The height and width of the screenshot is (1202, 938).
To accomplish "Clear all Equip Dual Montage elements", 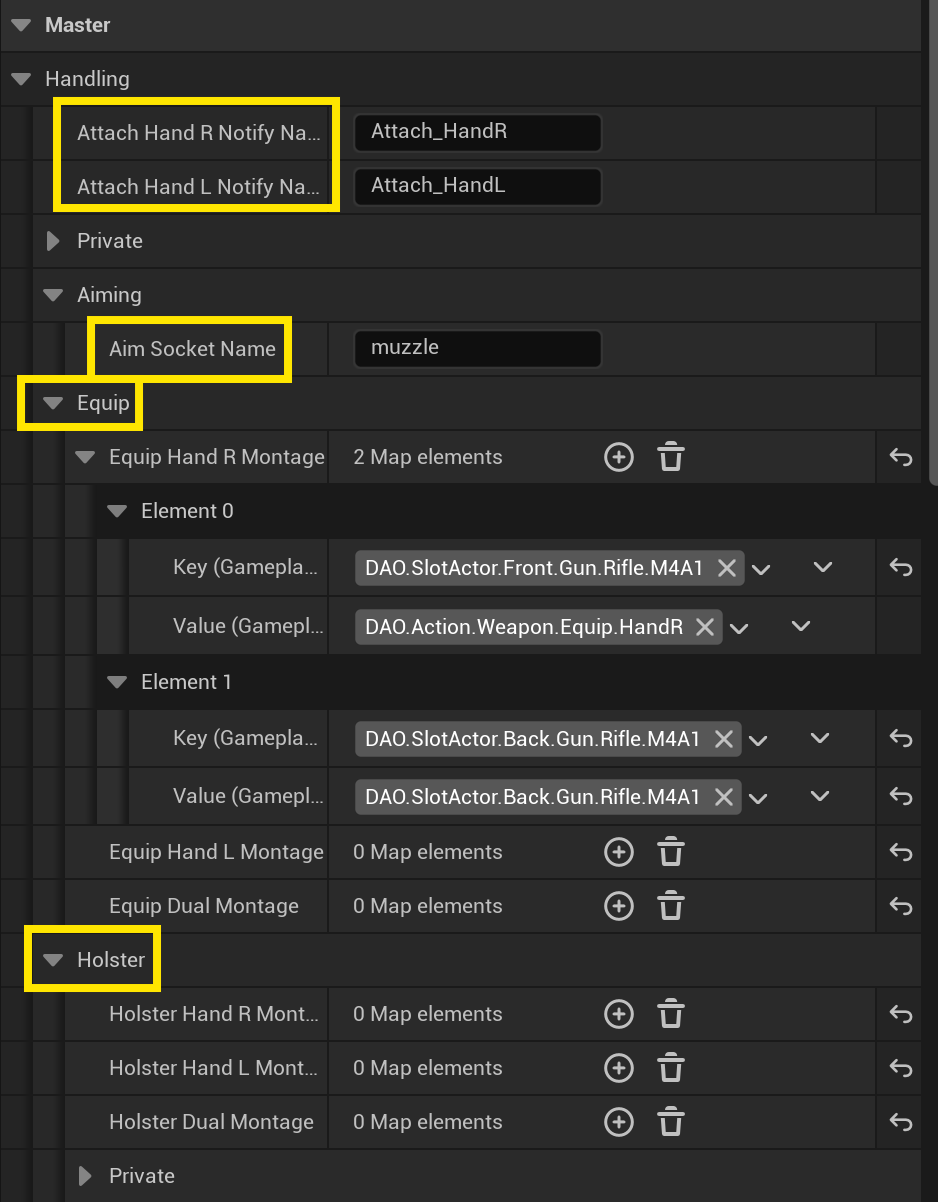I will click(x=670, y=907).
